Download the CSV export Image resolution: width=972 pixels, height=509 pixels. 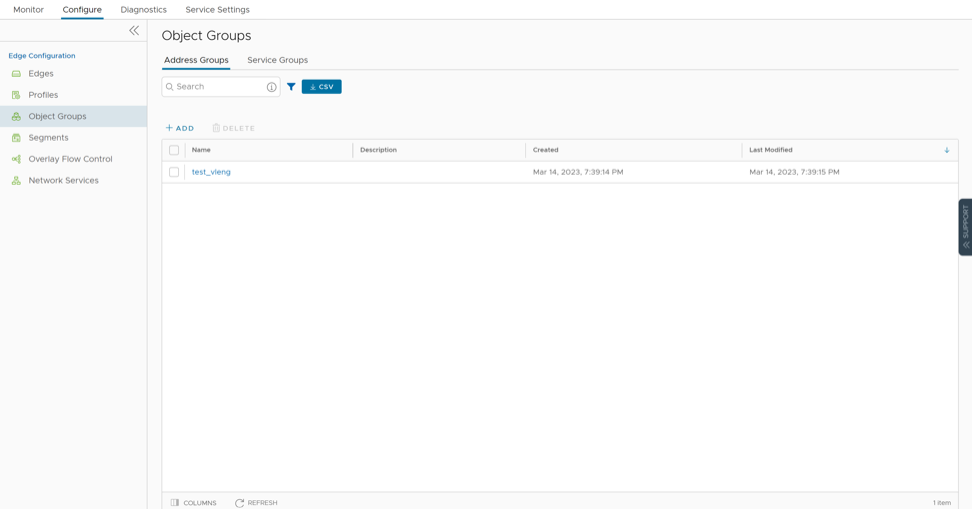click(321, 87)
